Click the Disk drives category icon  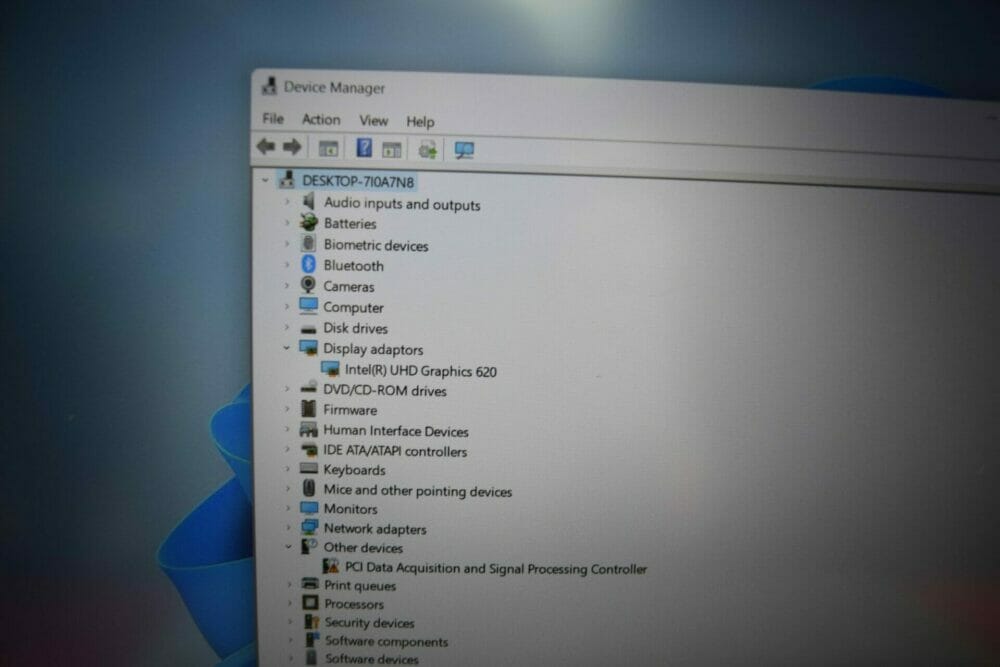[x=308, y=329]
